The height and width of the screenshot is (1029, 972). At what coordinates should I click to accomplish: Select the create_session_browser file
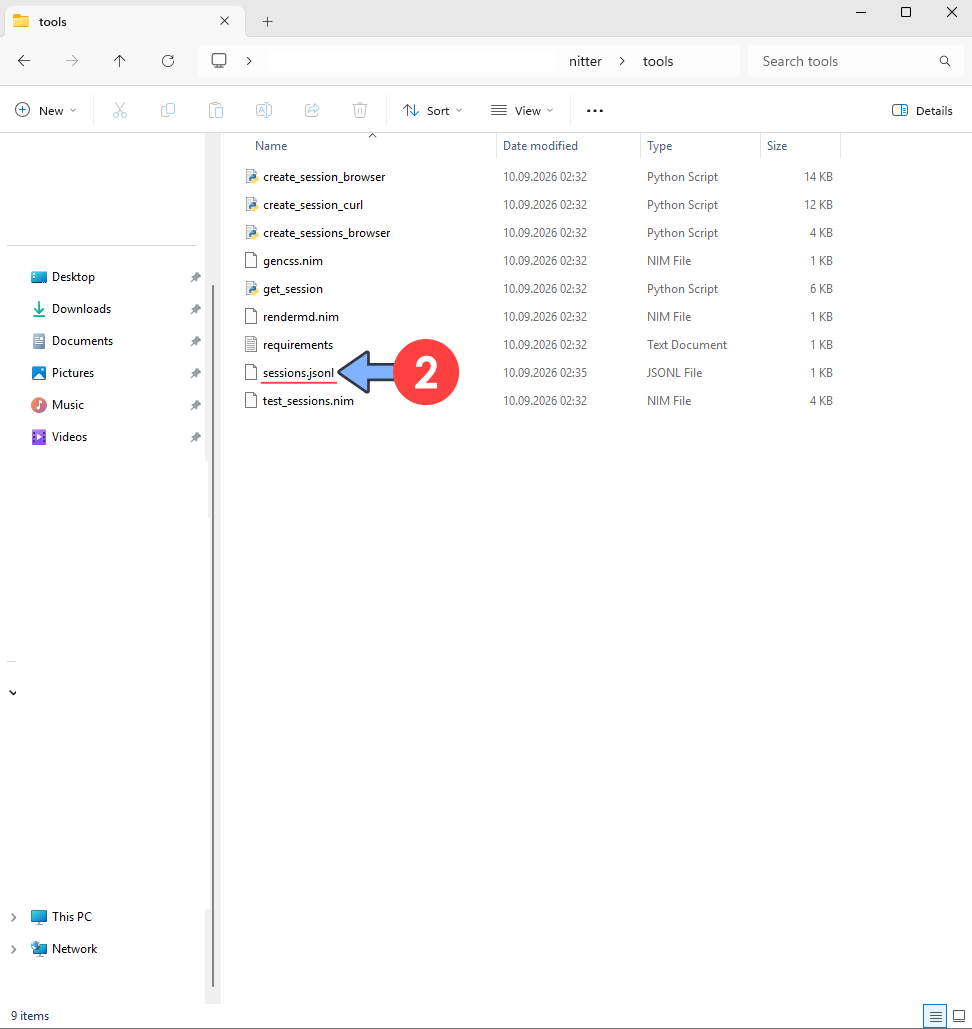(324, 177)
